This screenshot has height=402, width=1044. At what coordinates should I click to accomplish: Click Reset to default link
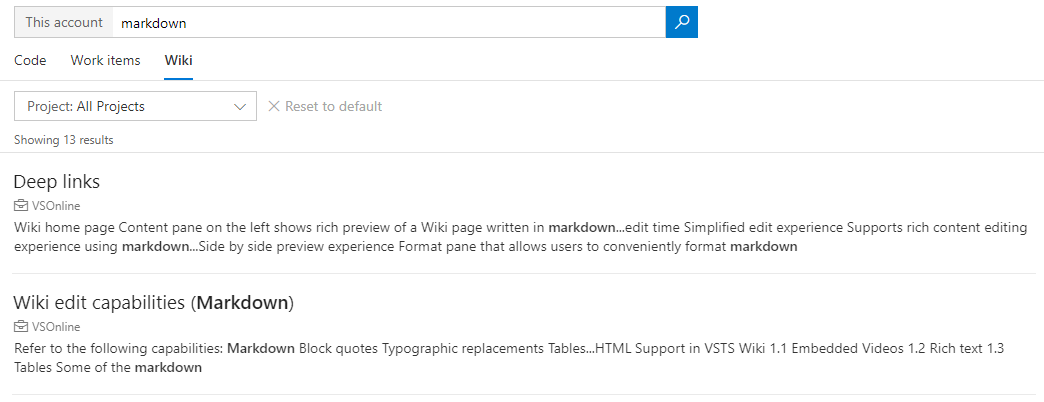click(334, 106)
